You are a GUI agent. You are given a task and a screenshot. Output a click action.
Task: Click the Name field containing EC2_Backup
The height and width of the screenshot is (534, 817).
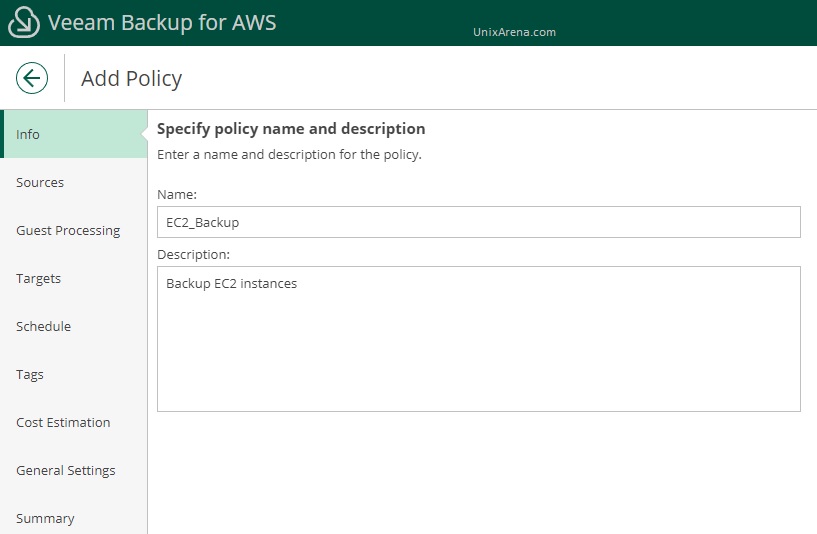point(479,222)
